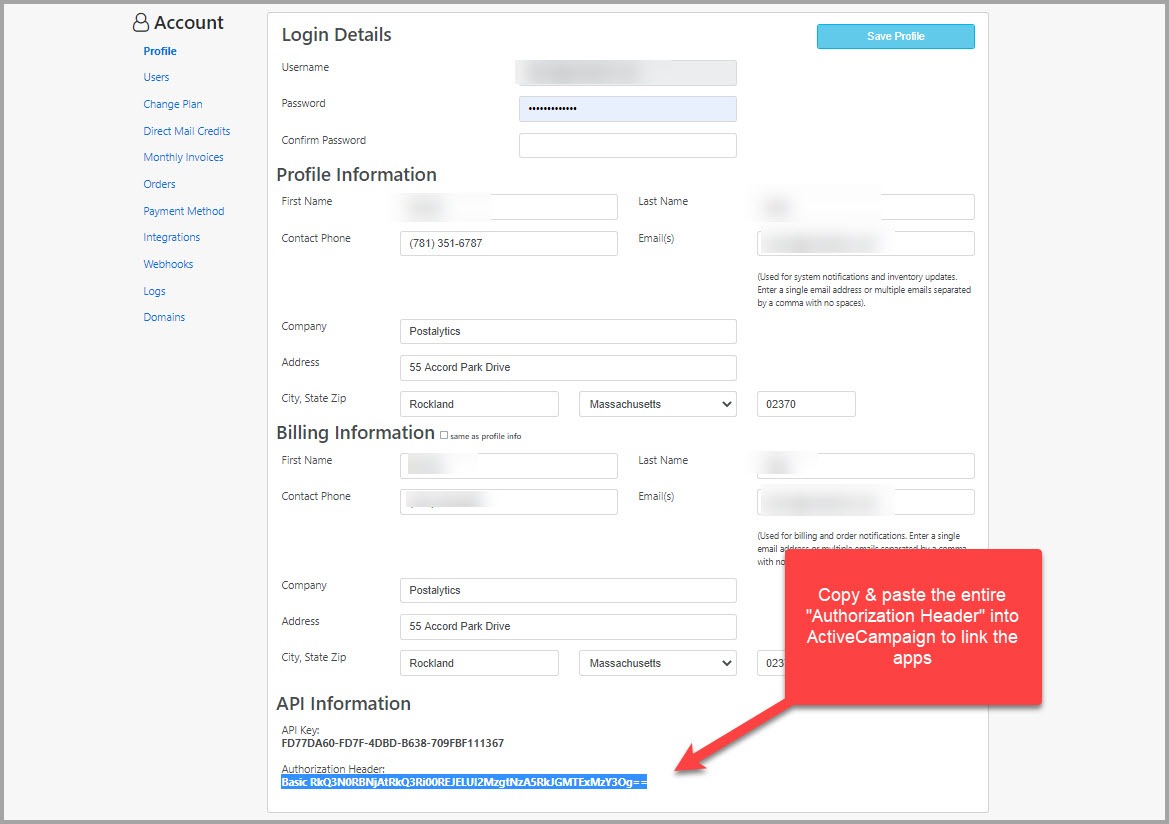Click the profile First Name field
The width and height of the screenshot is (1169, 824).
[508, 207]
